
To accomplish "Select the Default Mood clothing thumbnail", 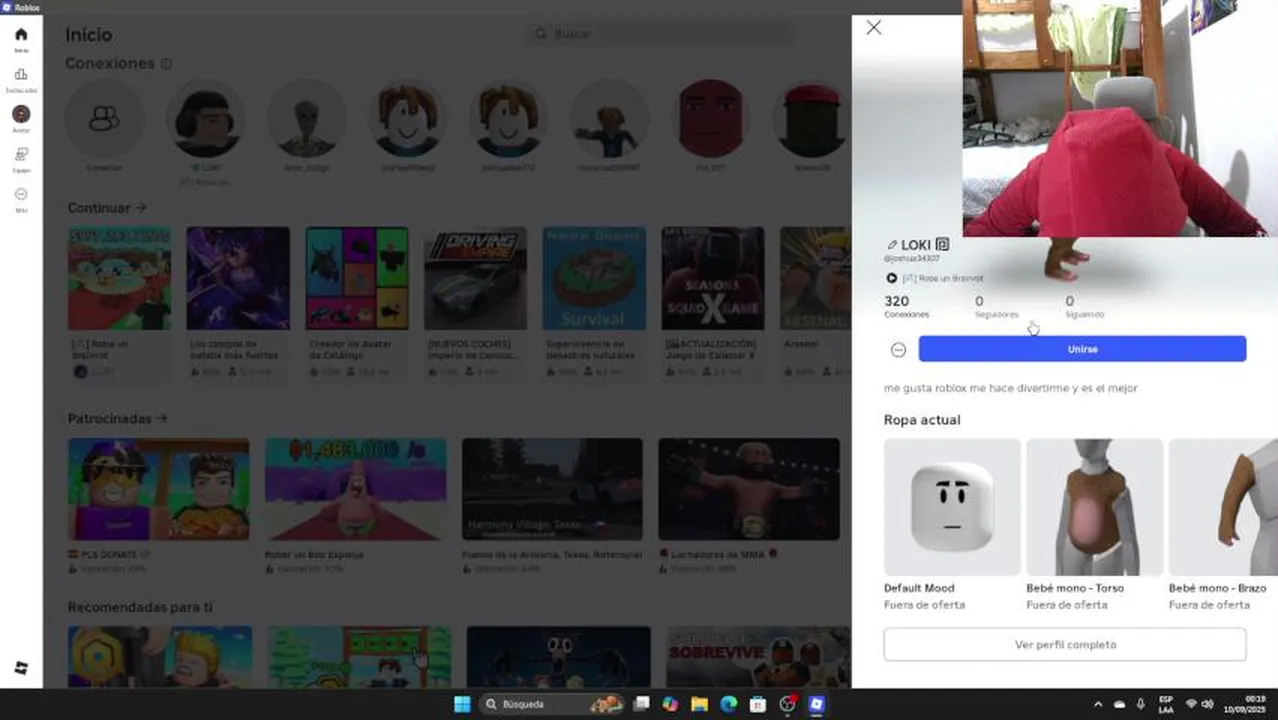I will (x=952, y=507).
